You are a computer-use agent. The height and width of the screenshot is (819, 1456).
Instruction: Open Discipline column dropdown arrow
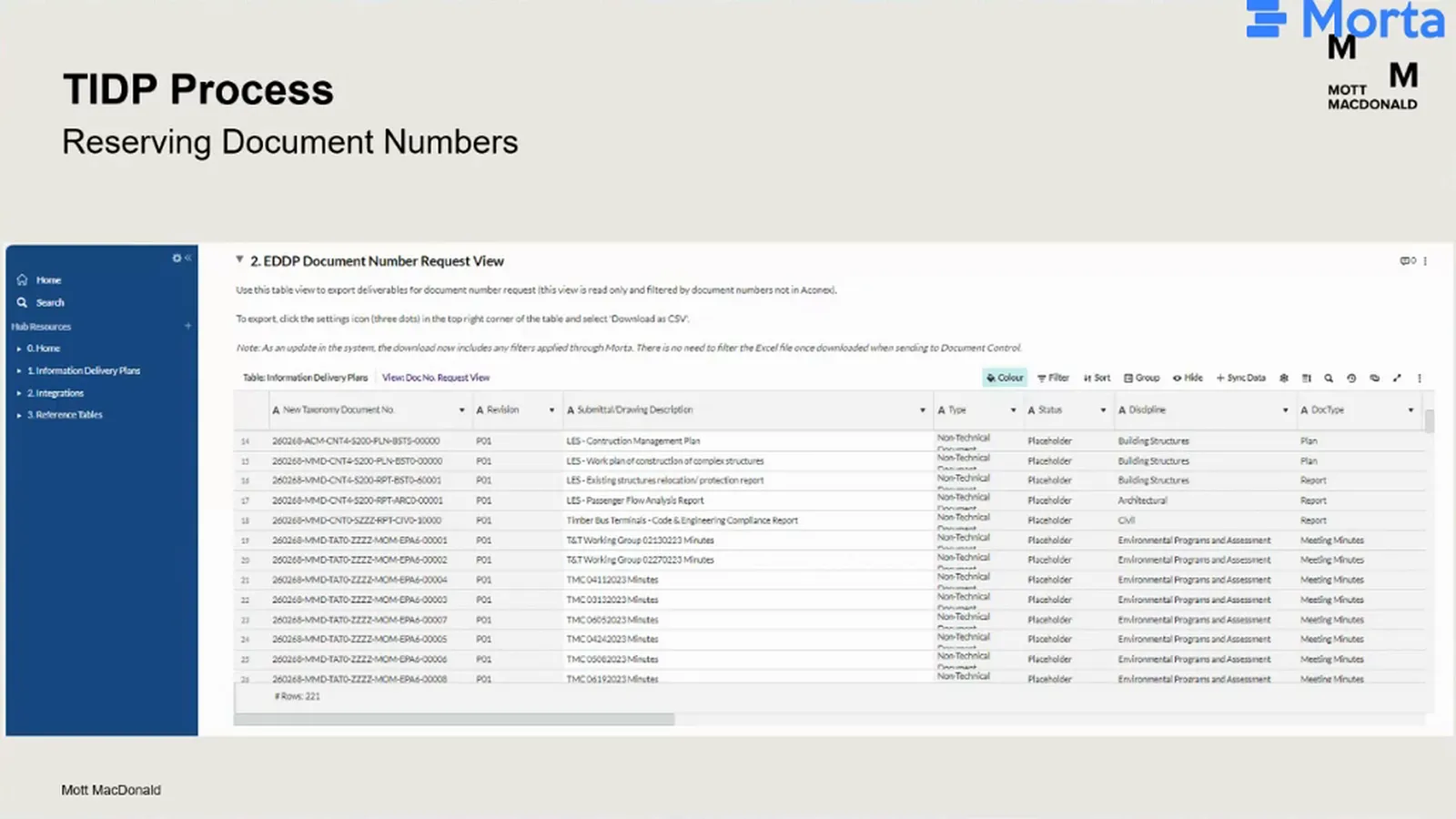(1285, 410)
